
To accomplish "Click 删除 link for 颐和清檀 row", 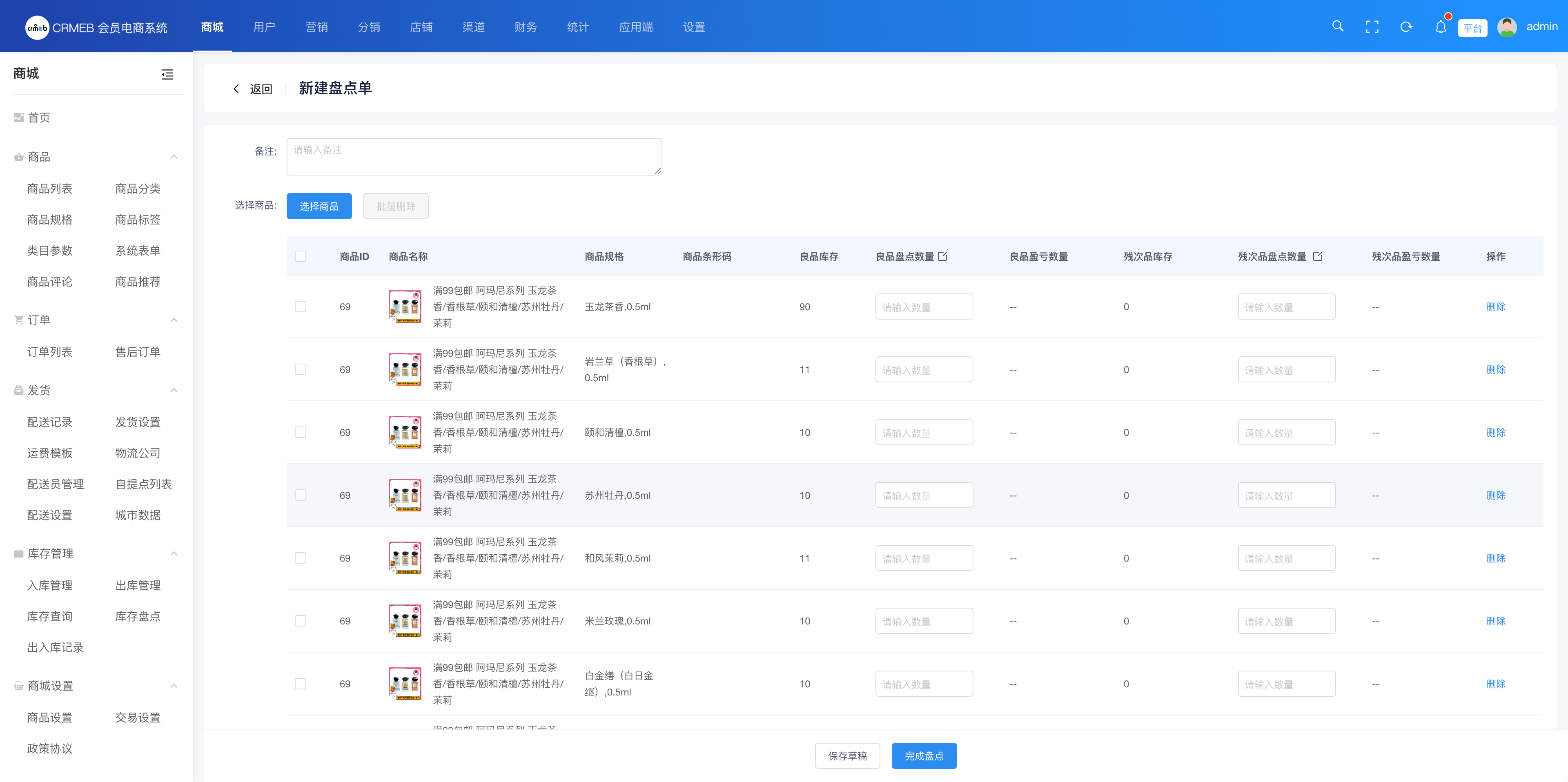I will tap(1495, 433).
